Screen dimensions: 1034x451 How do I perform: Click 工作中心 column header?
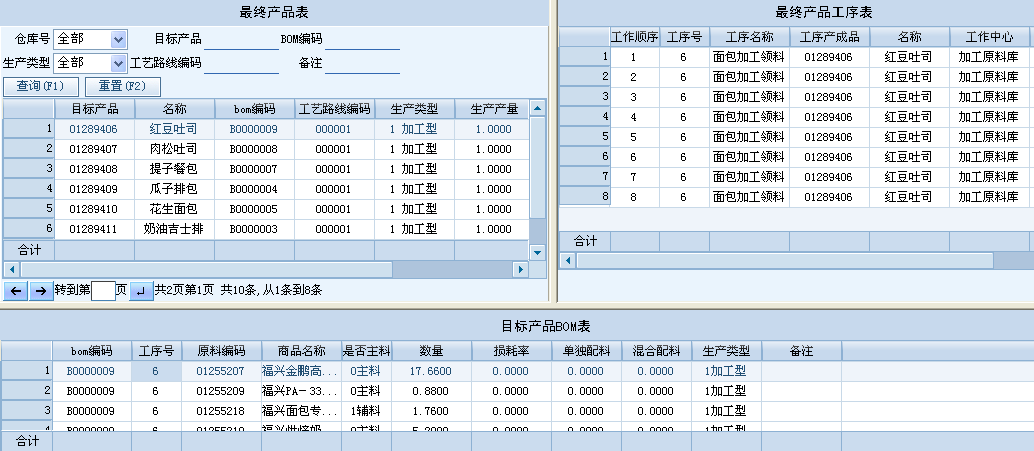989,37
